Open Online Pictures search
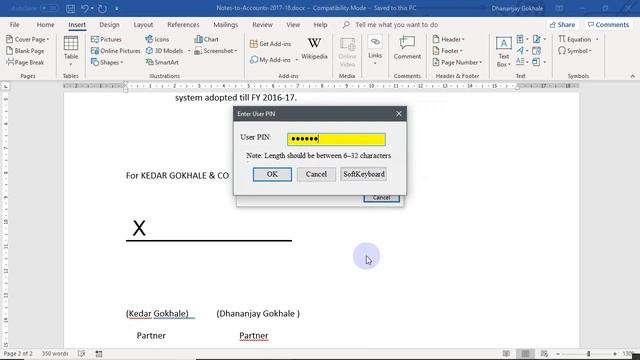 click(116, 51)
